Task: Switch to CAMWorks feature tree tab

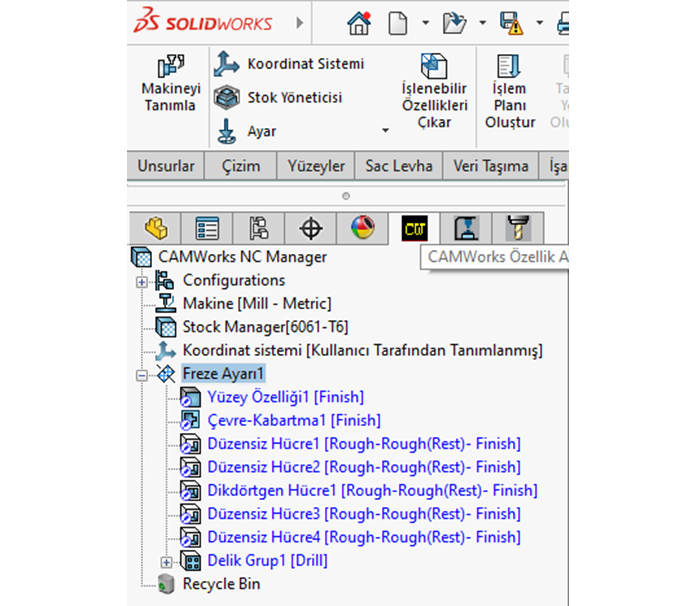Action: point(414,229)
